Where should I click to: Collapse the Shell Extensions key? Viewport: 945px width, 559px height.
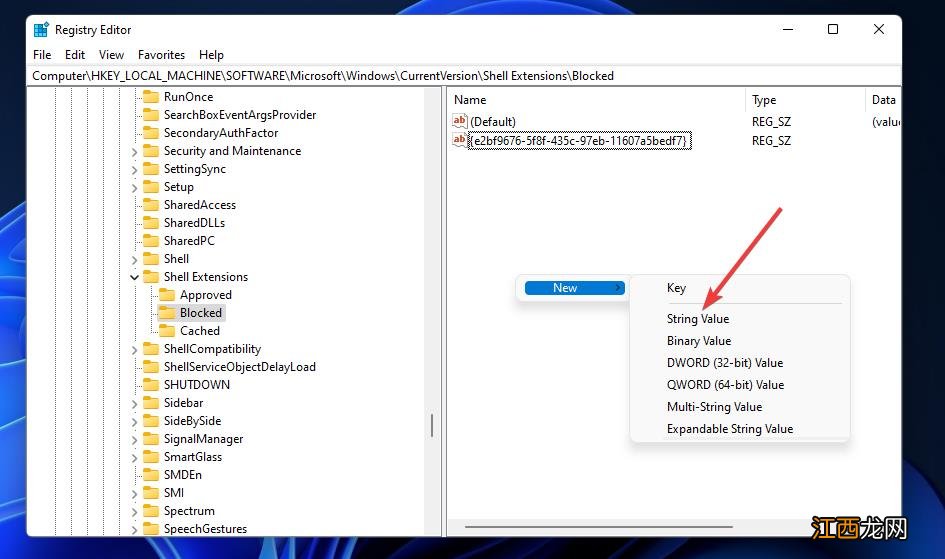point(134,278)
